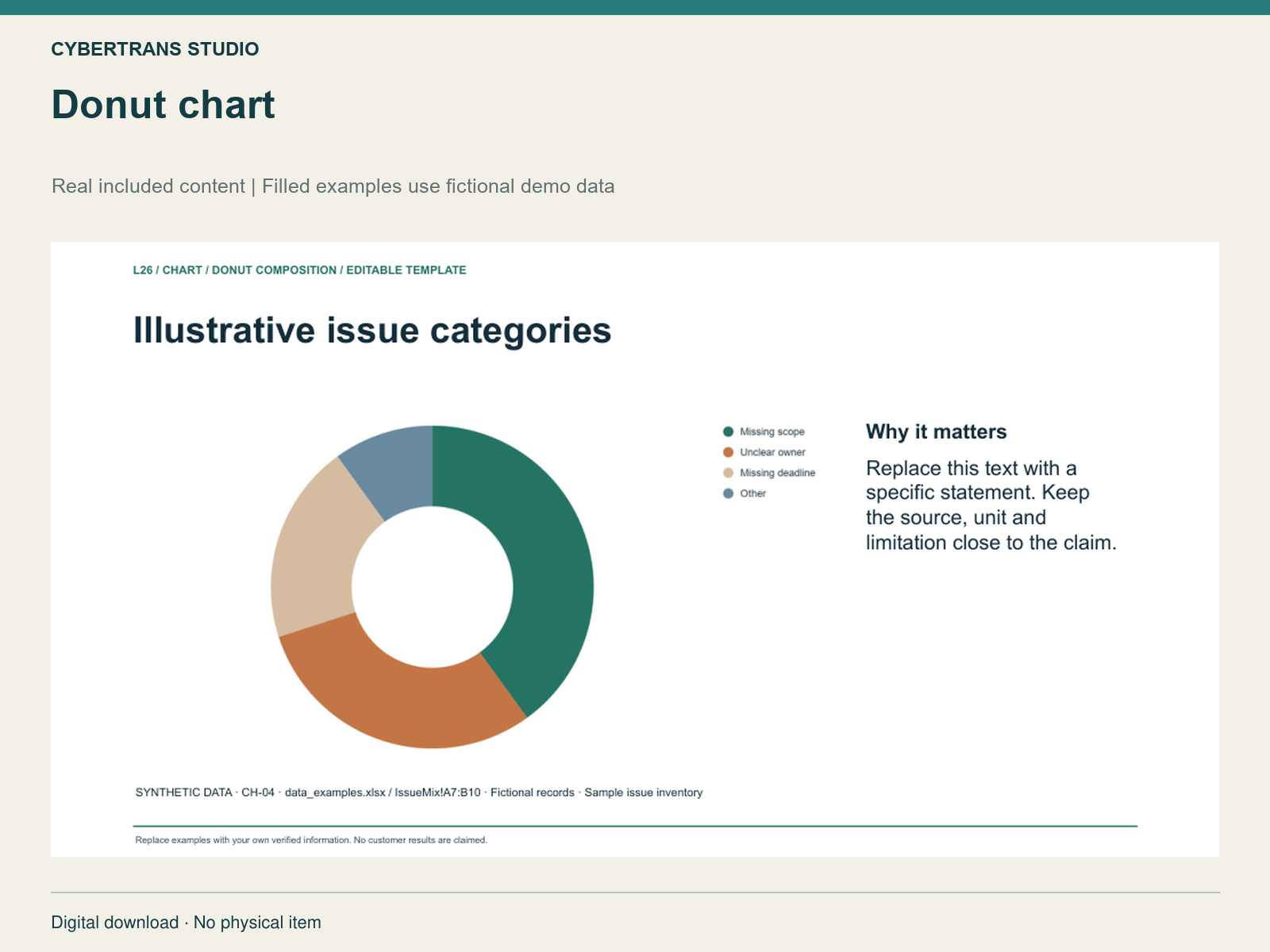This screenshot has width=1270, height=952.
Task: Click the 'Missing deadline' legend label
Action: 778,473
